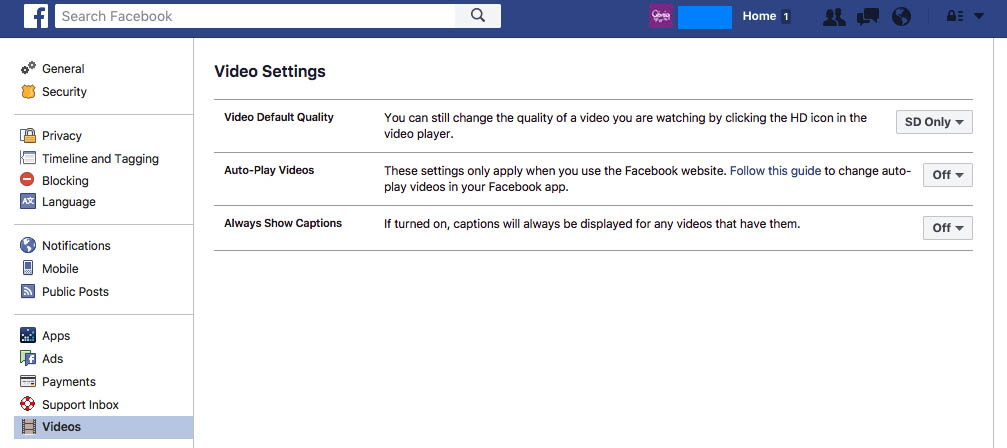
Task: Click the Home notification count badge
Action: tap(786, 17)
